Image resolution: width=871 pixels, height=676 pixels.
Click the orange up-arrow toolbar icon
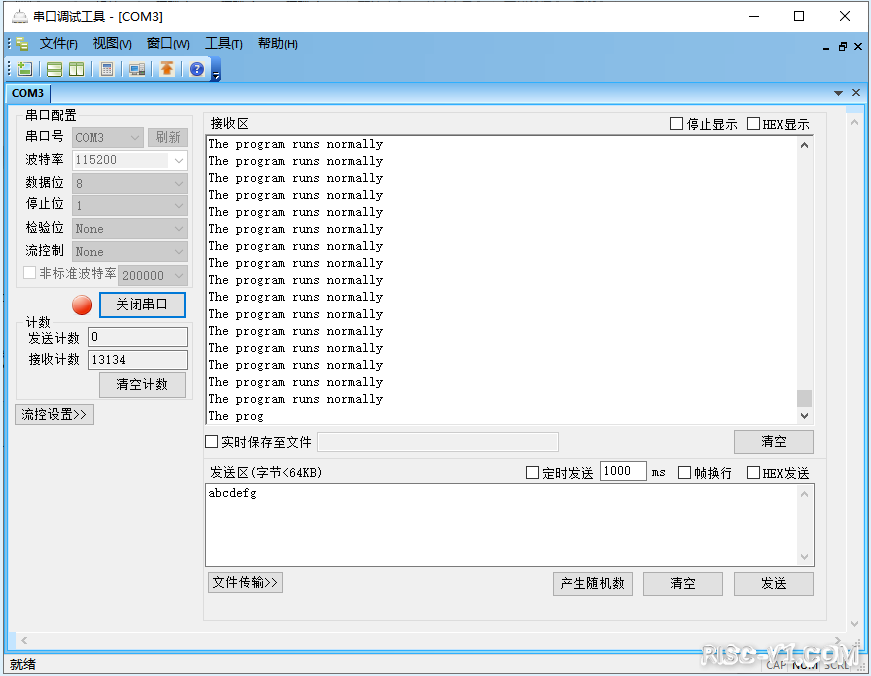pos(167,69)
